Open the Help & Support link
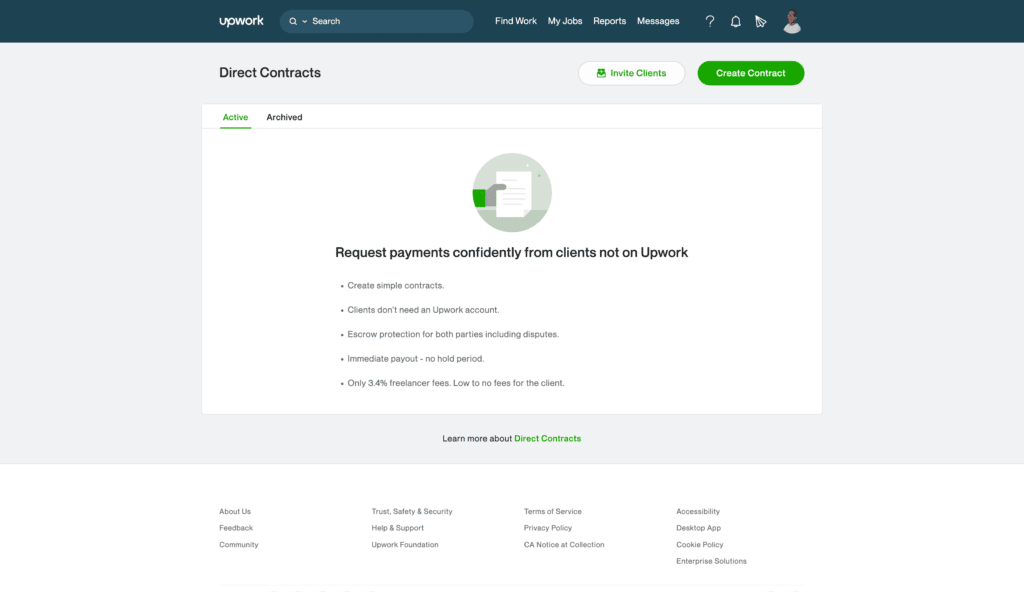This screenshot has height=592, width=1024. [x=397, y=528]
